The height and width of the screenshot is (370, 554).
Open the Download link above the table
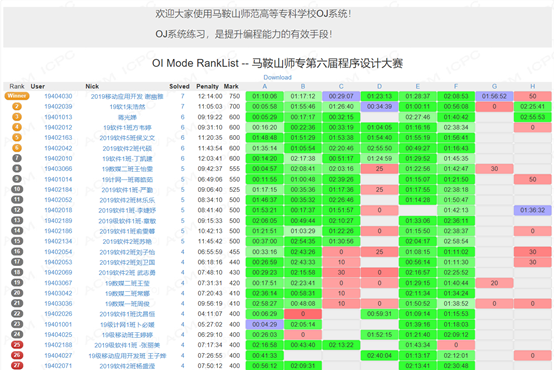(x=277, y=77)
